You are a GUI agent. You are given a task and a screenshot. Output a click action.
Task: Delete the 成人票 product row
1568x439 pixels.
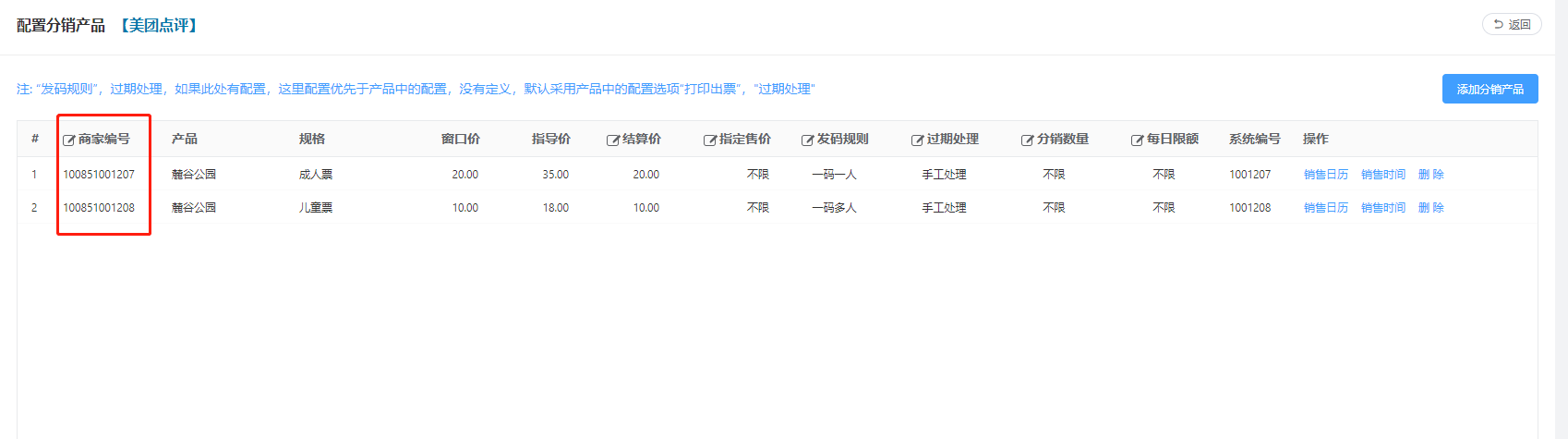(1430, 175)
